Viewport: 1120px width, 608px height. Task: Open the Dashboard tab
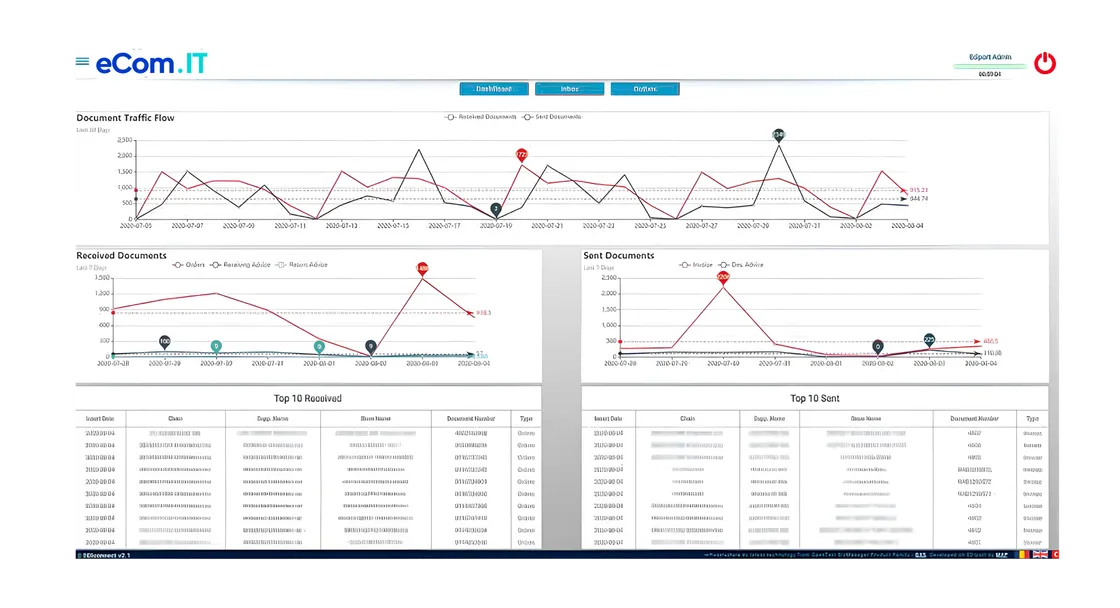pos(493,89)
